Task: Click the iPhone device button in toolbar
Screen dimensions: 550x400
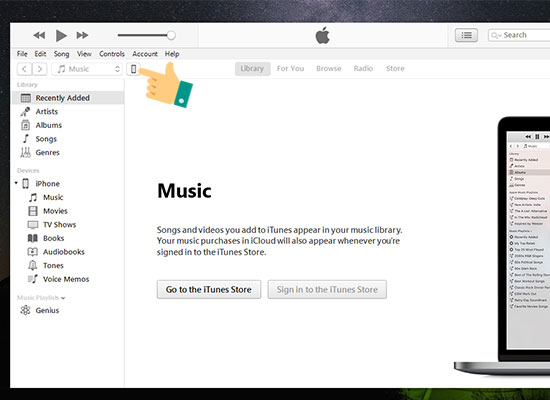Action: tap(133, 69)
